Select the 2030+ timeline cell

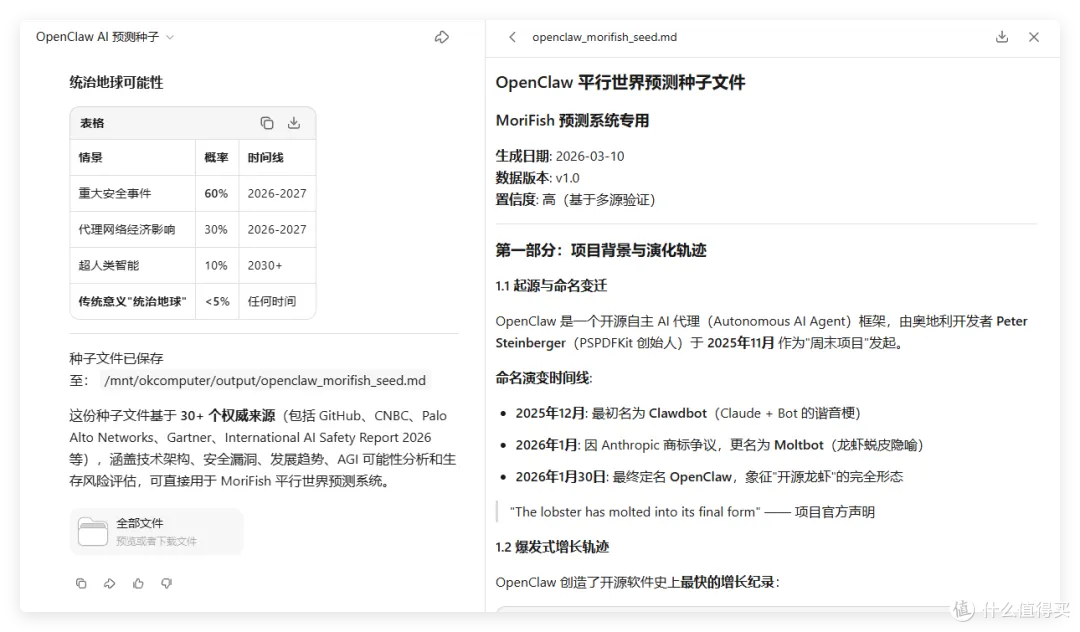pyautogui.click(x=277, y=265)
